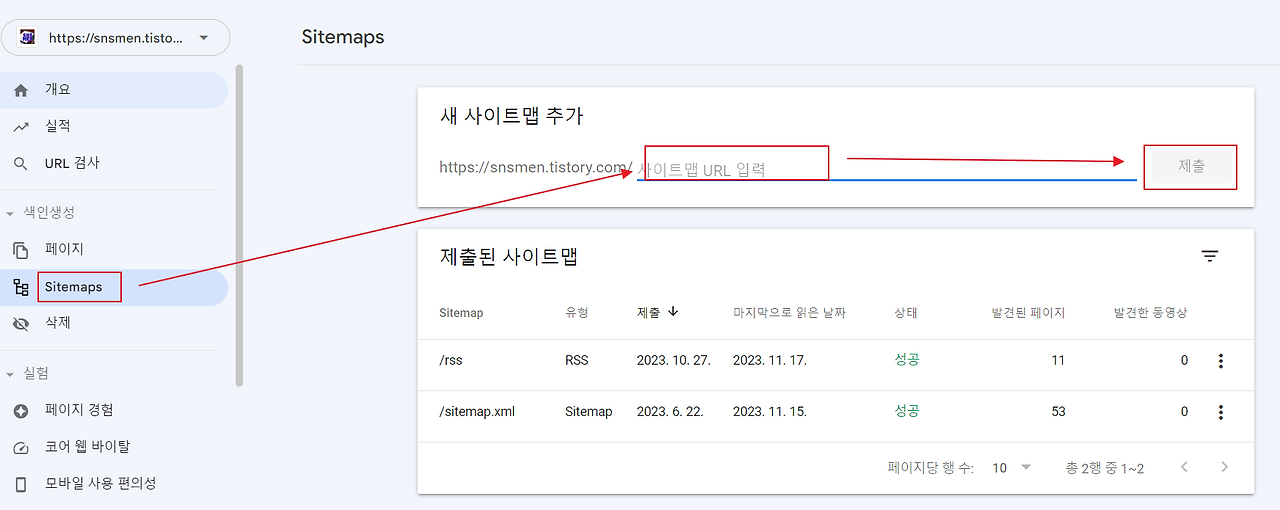This screenshot has width=1280, height=510.
Task: Open the 페이지 menu item
Action: pyautogui.click(x=114, y=249)
